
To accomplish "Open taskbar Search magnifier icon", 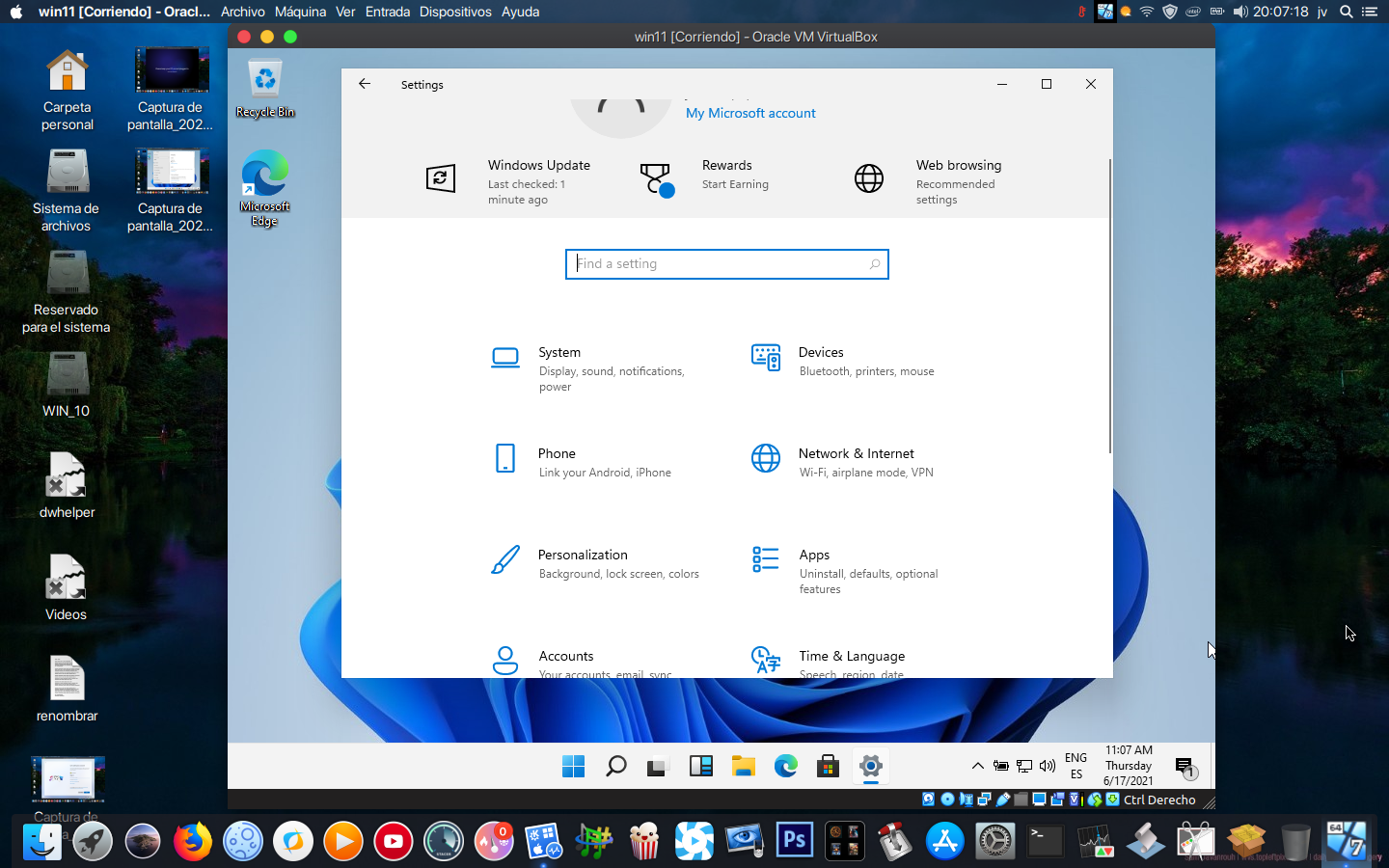I will pyautogui.click(x=615, y=766).
